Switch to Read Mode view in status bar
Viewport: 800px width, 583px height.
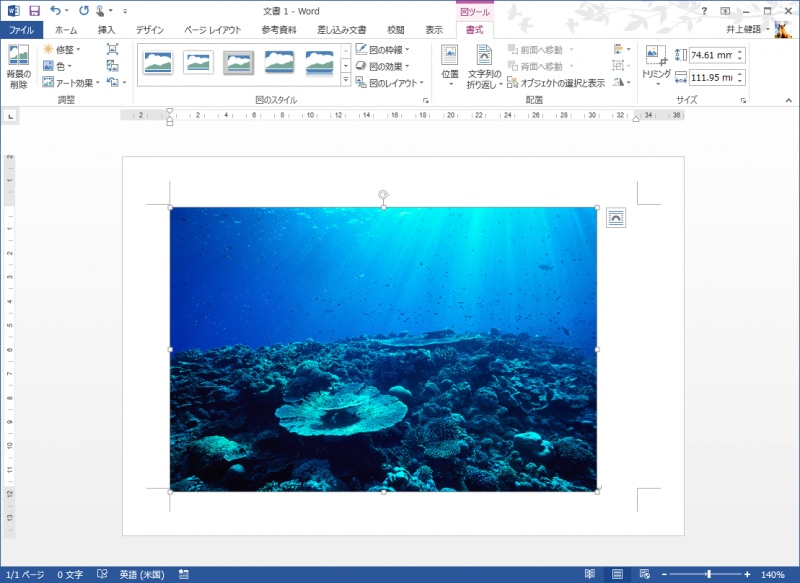pos(590,575)
